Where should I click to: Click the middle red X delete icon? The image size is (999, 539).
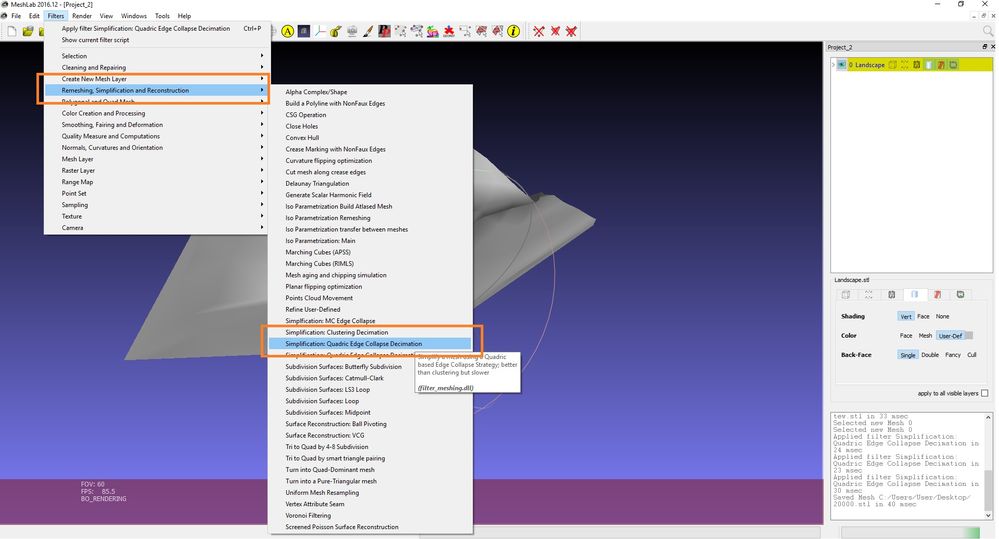tap(555, 31)
